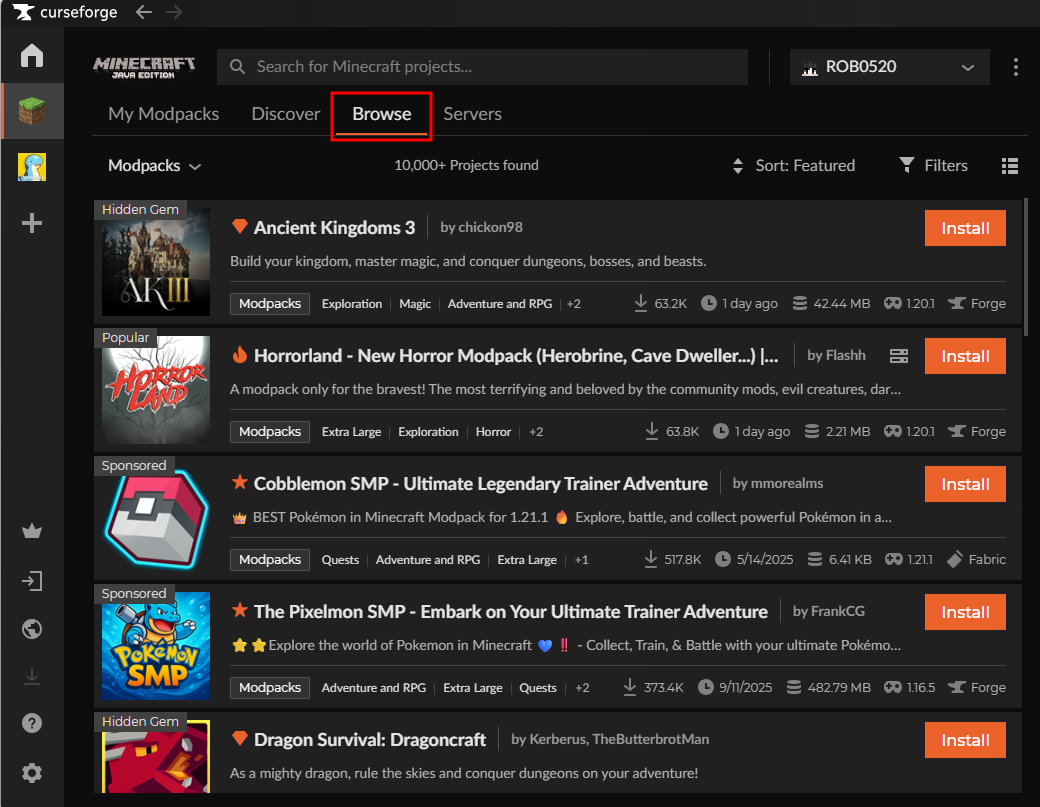This screenshot has width=1040, height=807.
Task: Click the Filters funnel icon
Action: (x=907, y=165)
